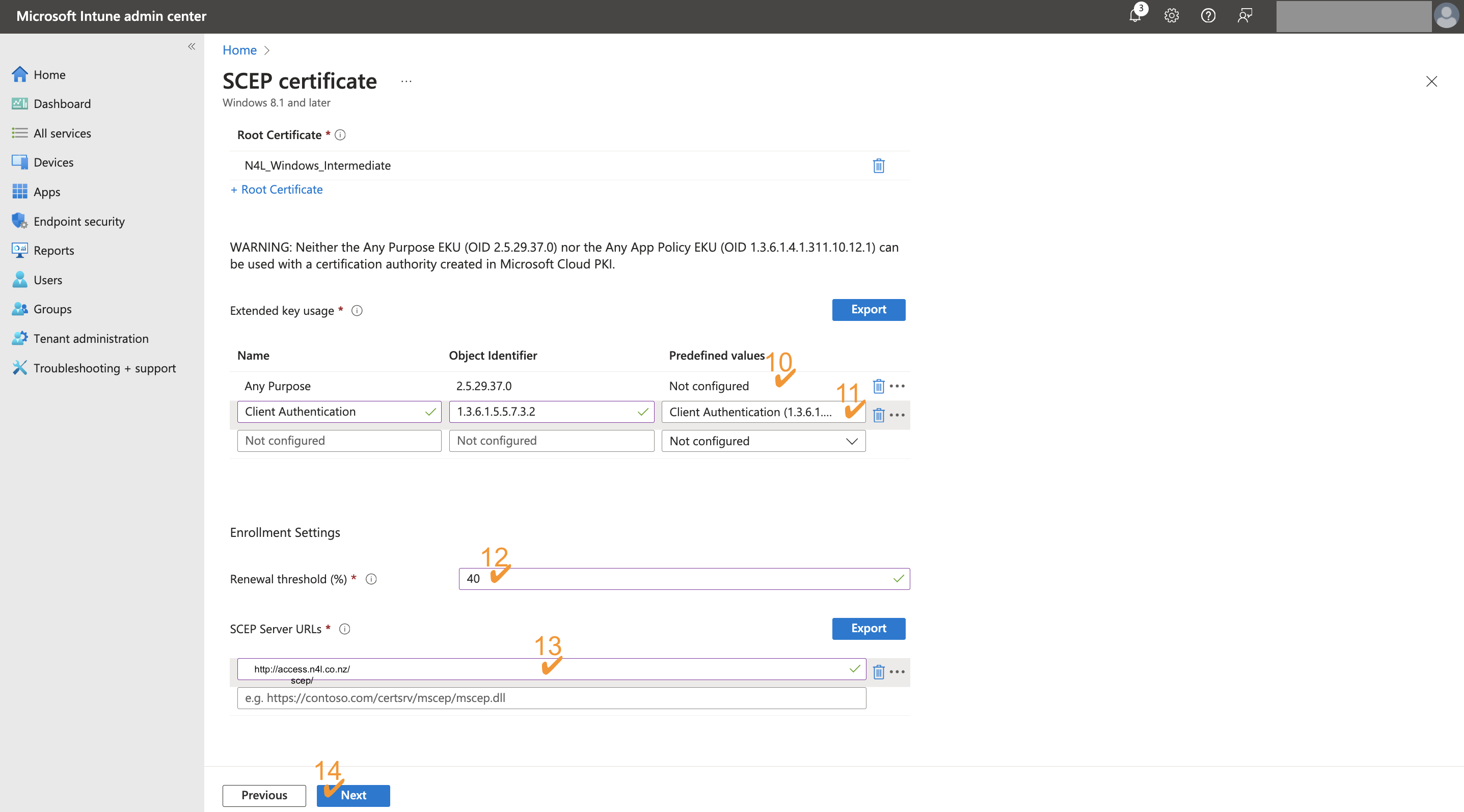Screen dimensions: 1464x812
Task: Open the ellipsis menu on the Client Authentication row
Action: tap(899, 415)
